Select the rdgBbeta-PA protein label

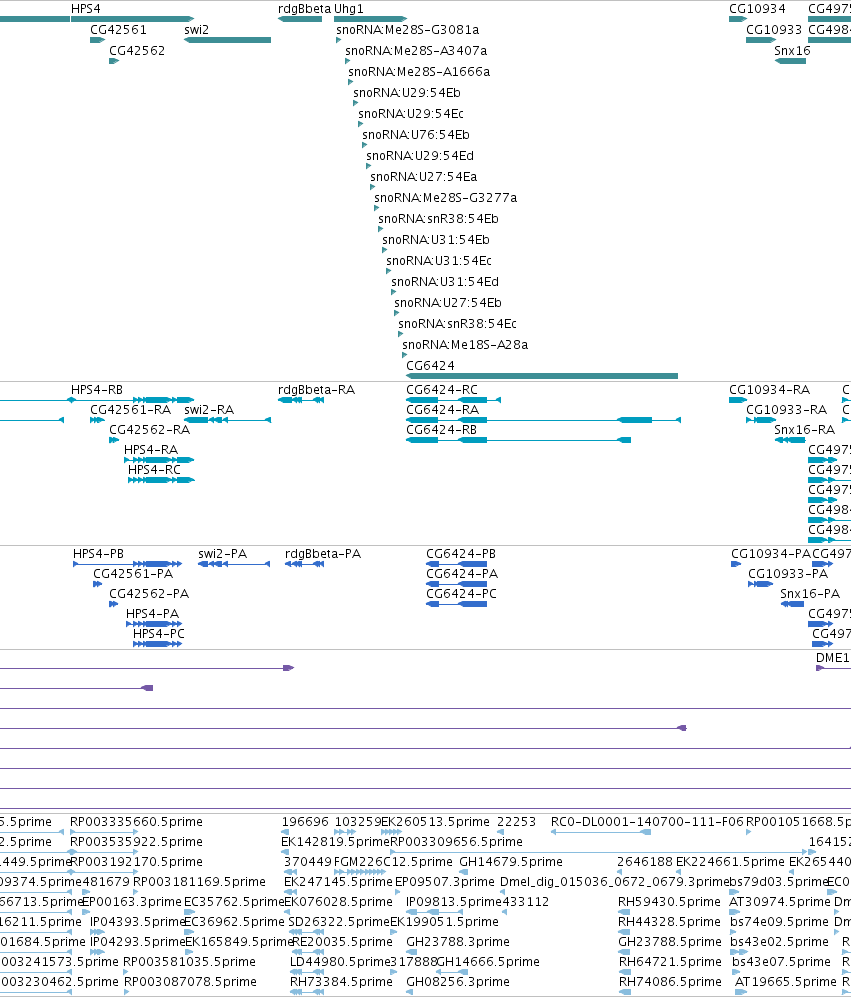[323, 554]
